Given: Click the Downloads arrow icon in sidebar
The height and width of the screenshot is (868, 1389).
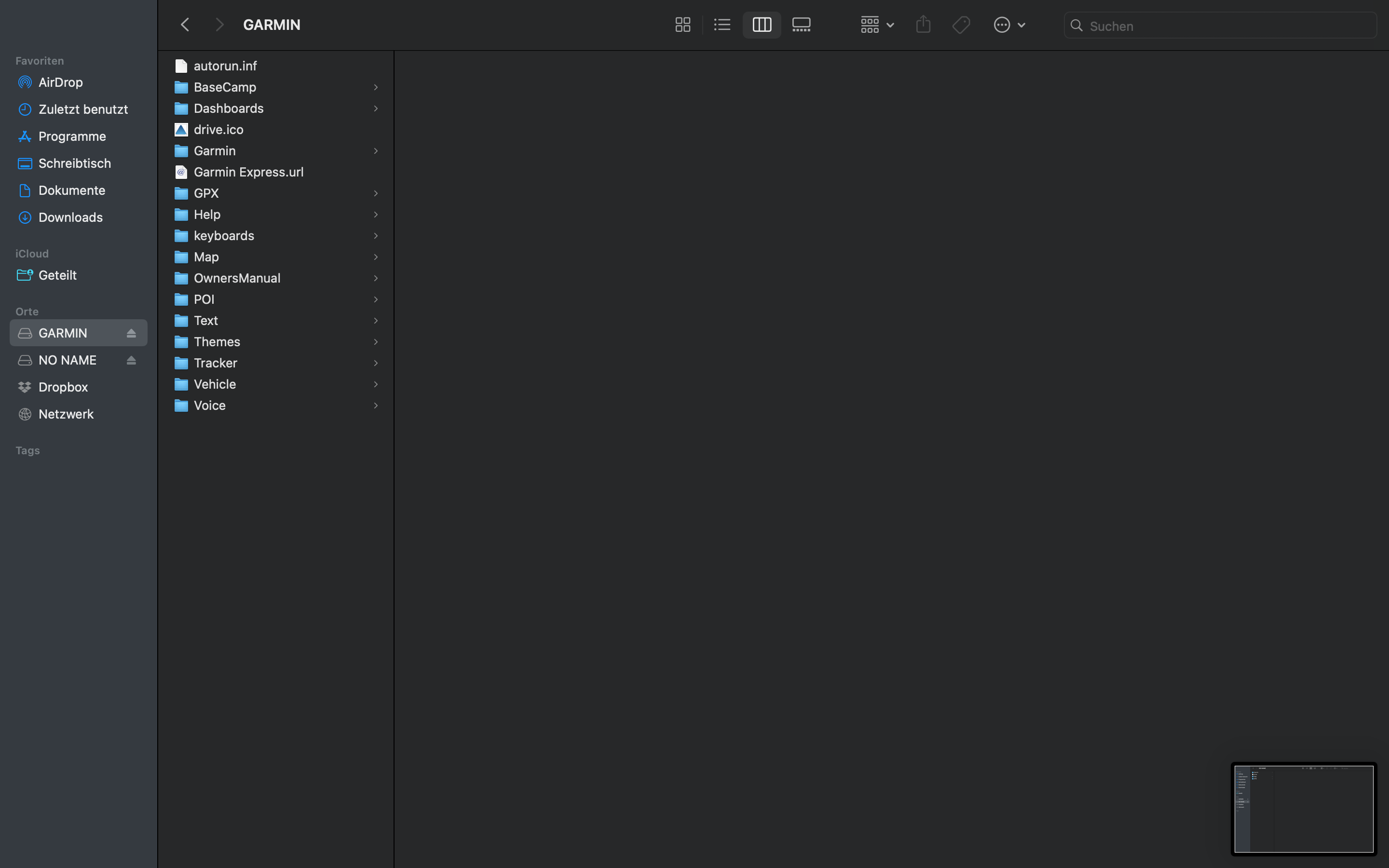Looking at the screenshot, I should 25,217.
